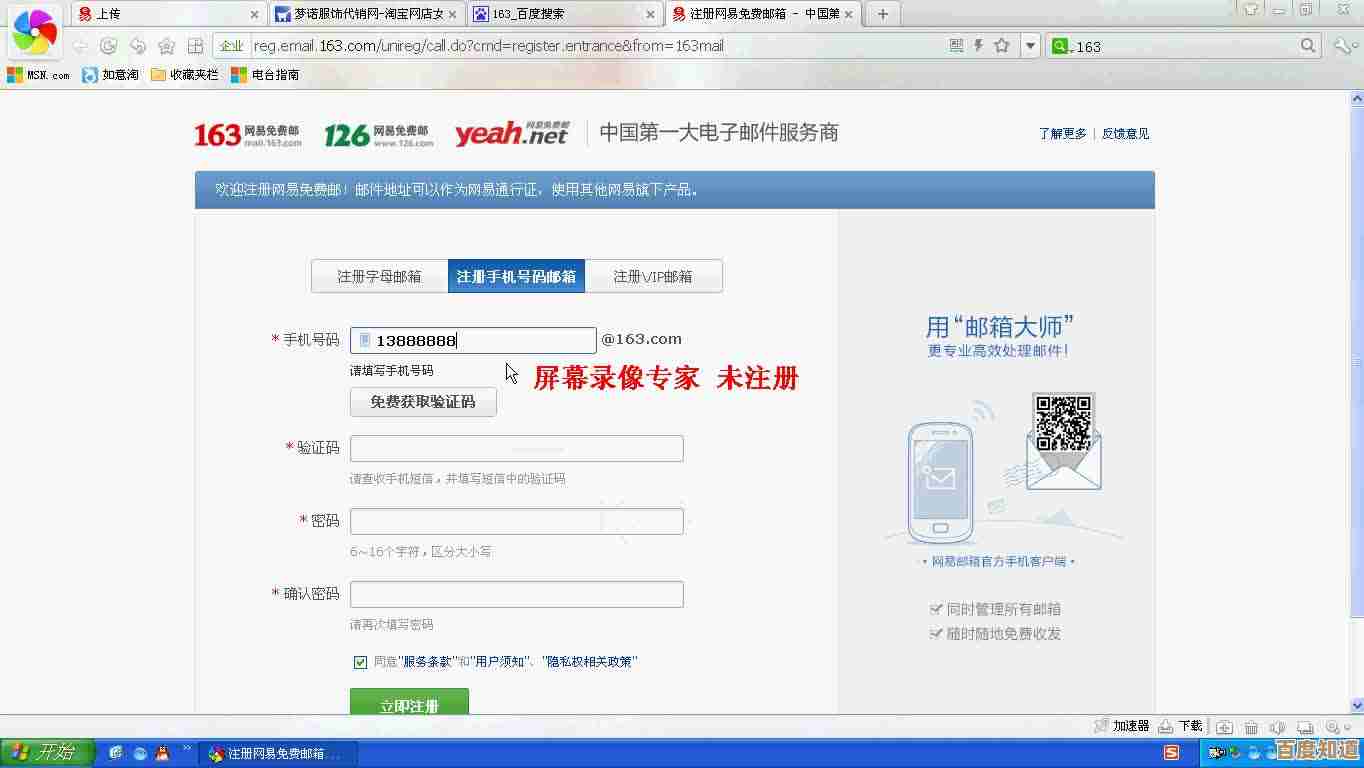Expand the quick launch overflow chevron

coord(187,749)
